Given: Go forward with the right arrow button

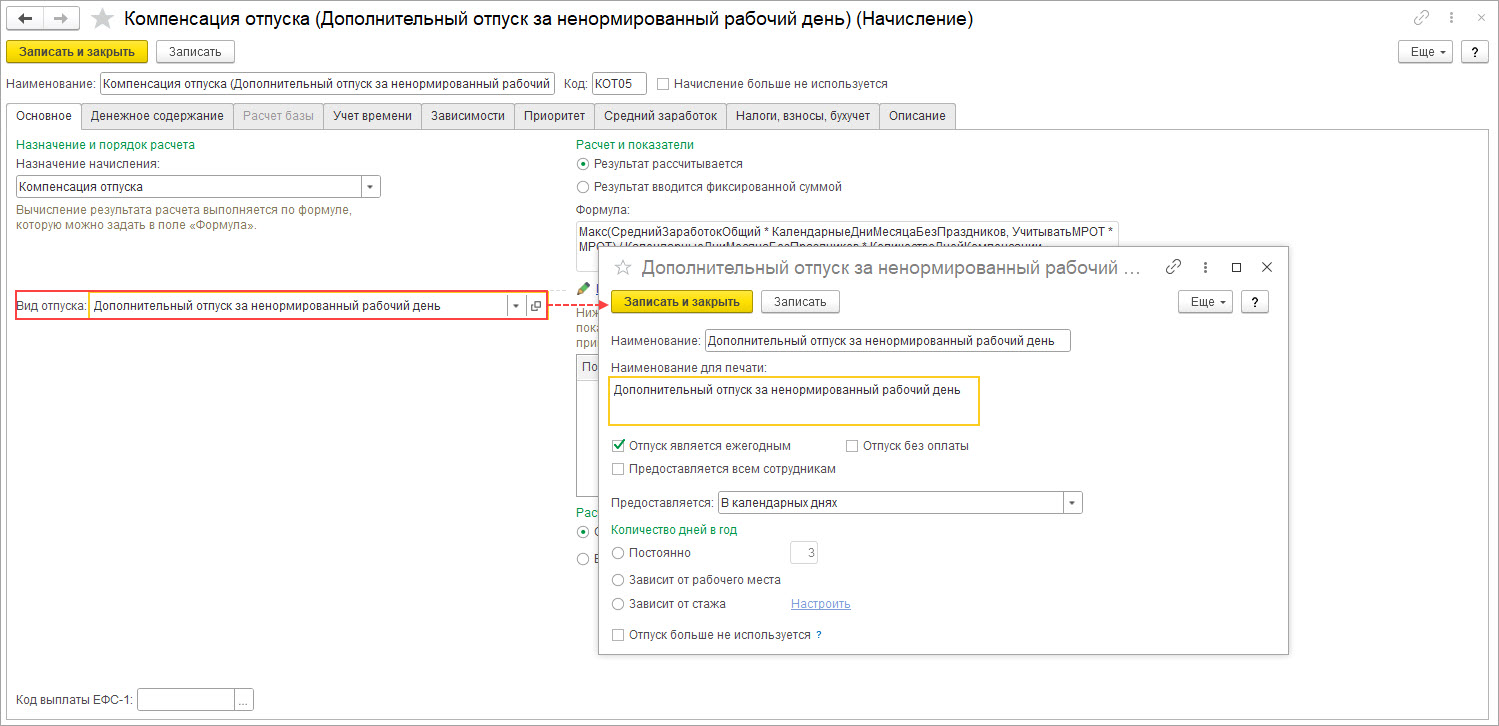Looking at the screenshot, I should pyautogui.click(x=60, y=19).
